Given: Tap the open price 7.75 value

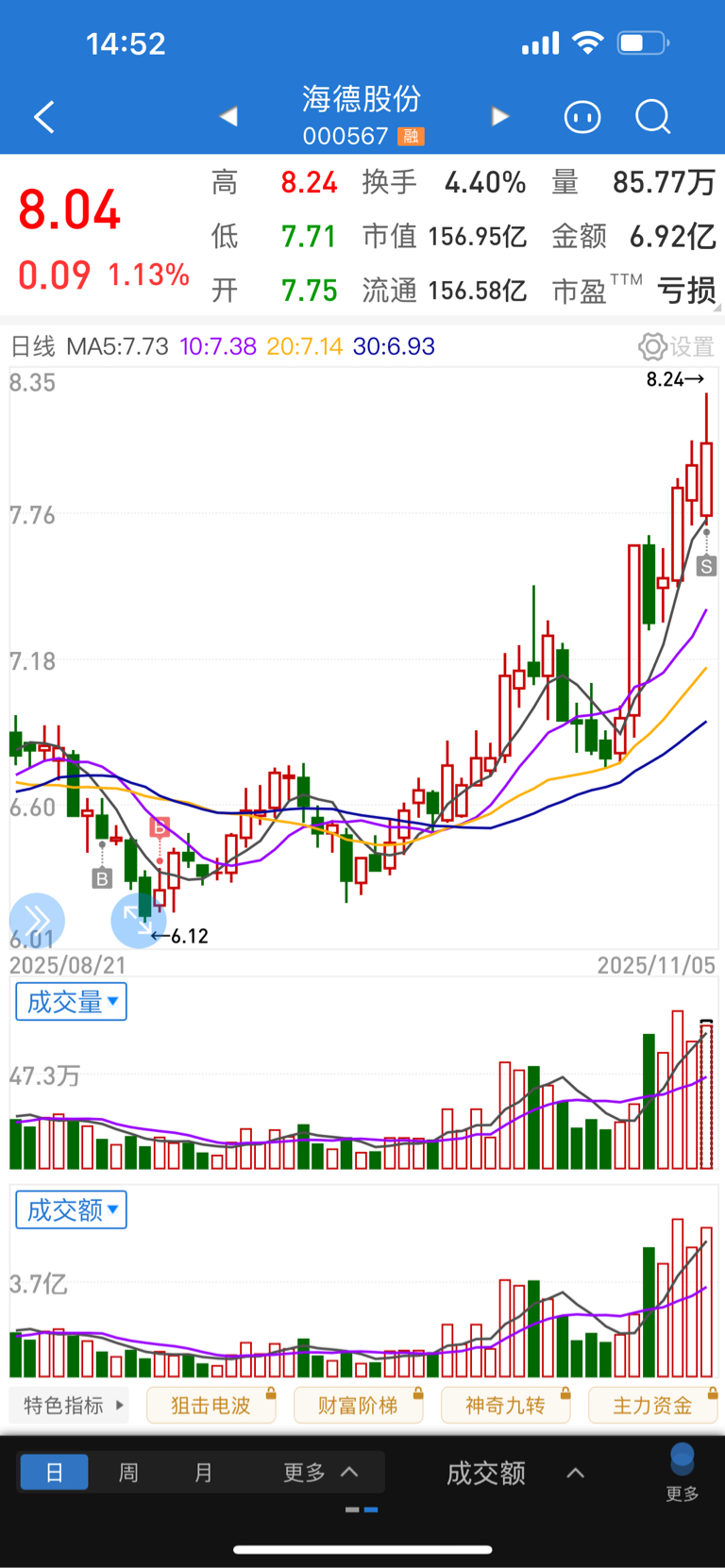Looking at the screenshot, I should 309,291.
